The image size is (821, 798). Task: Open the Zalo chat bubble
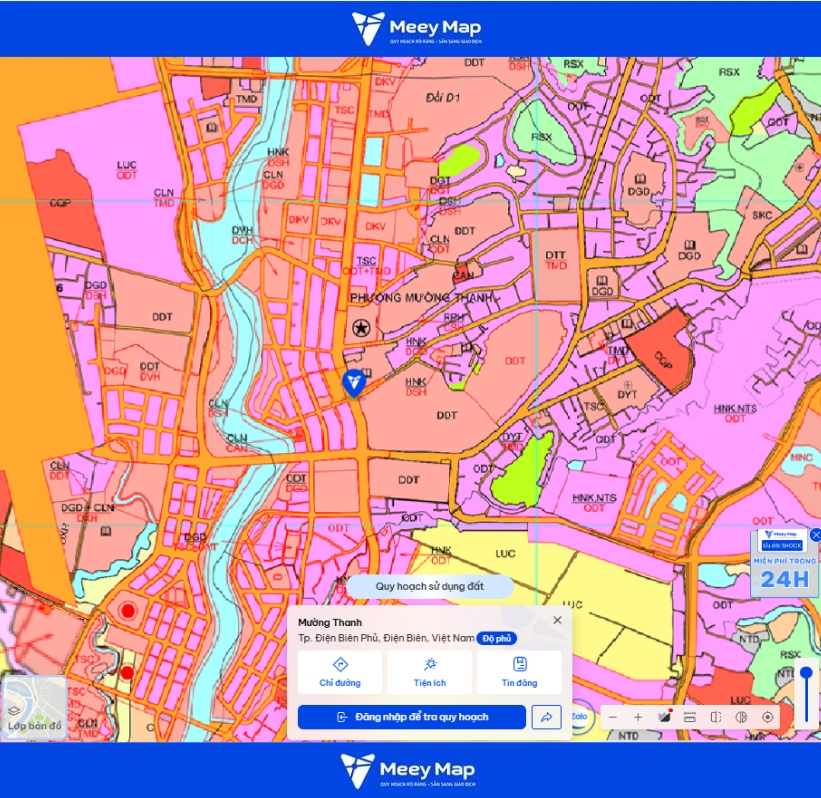[x=580, y=716]
